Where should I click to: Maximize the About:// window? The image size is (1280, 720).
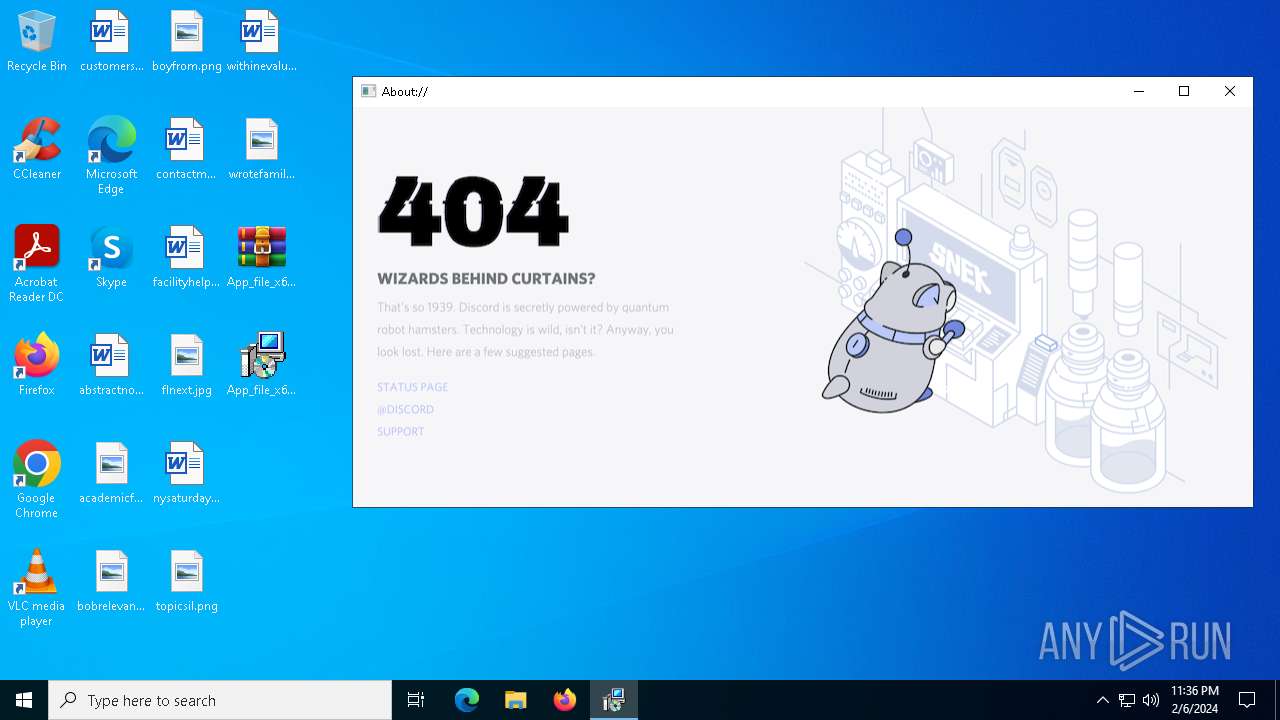point(1184,91)
